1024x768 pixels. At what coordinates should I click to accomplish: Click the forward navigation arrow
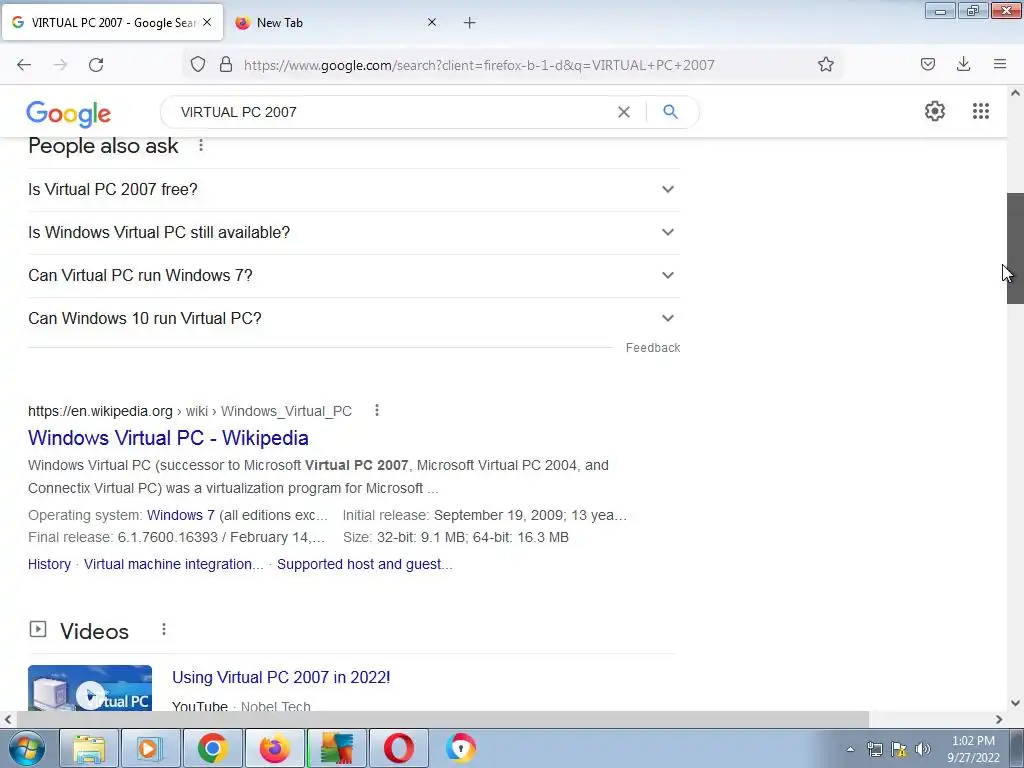pyautogui.click(x=60, y=65)
